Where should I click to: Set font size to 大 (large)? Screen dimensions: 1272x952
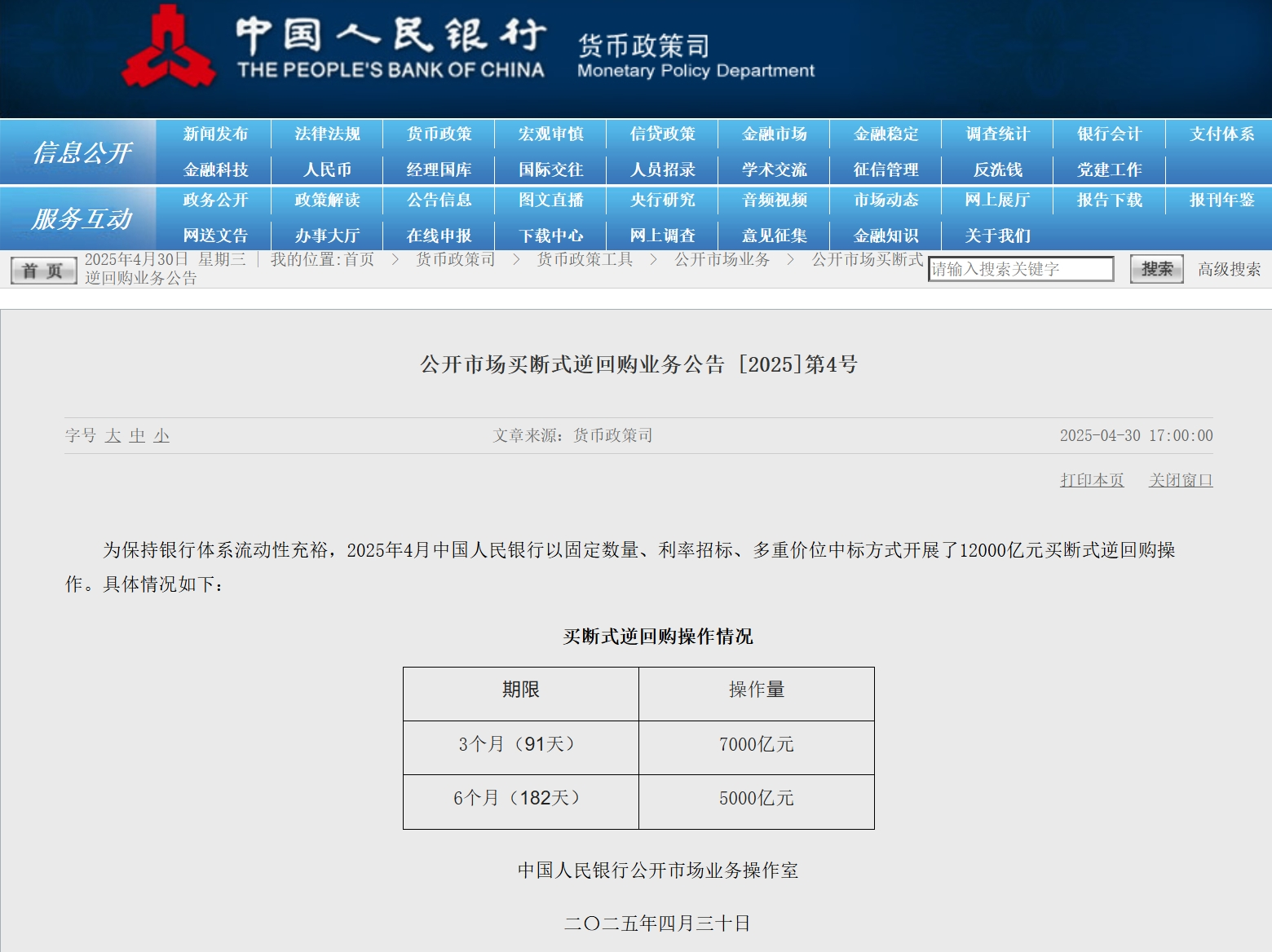(x=113, y=436)
